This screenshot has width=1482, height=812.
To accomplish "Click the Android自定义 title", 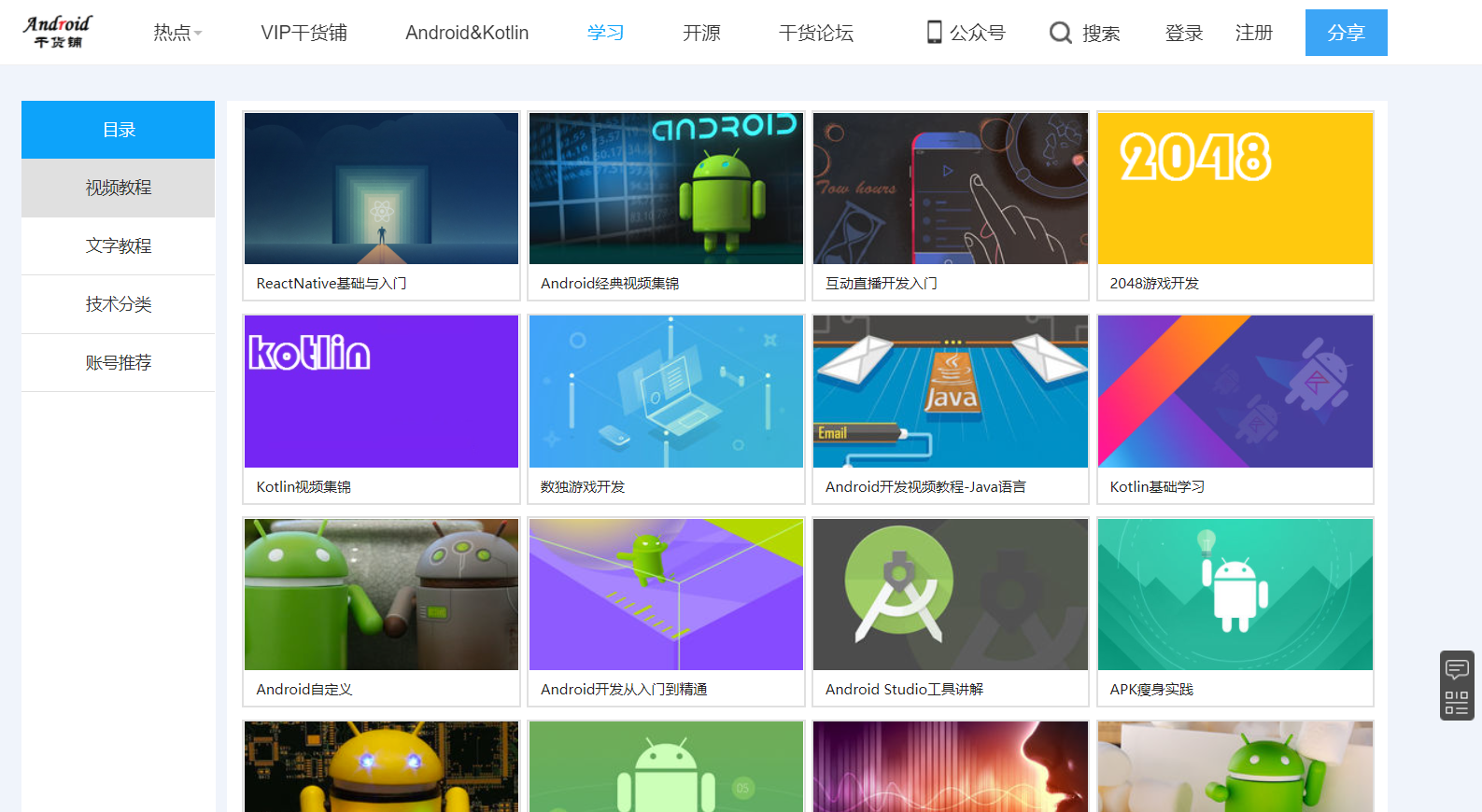I will [304, 690].
